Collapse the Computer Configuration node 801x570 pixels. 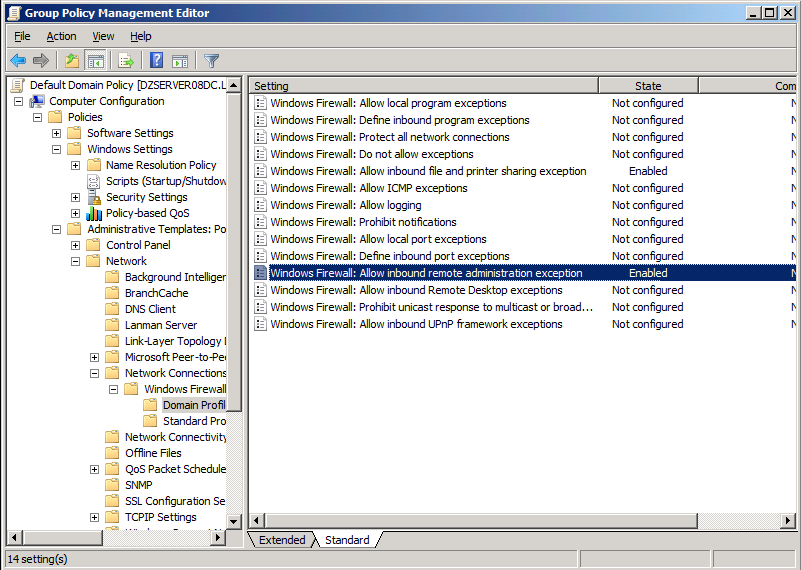pos(18,101)
